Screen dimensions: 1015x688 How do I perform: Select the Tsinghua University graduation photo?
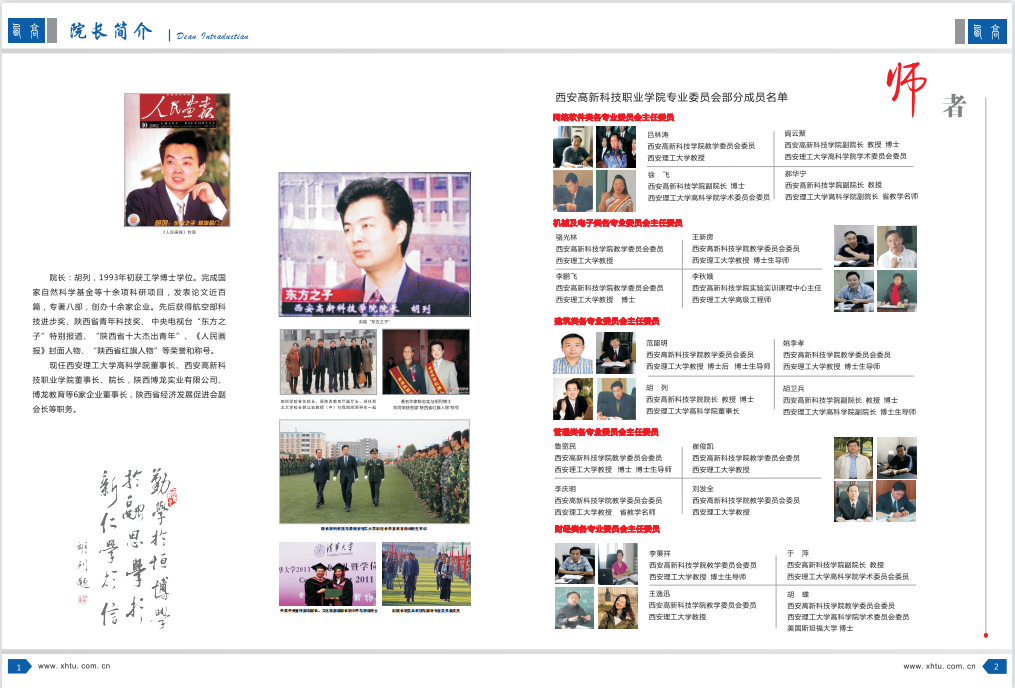[327, 573]
